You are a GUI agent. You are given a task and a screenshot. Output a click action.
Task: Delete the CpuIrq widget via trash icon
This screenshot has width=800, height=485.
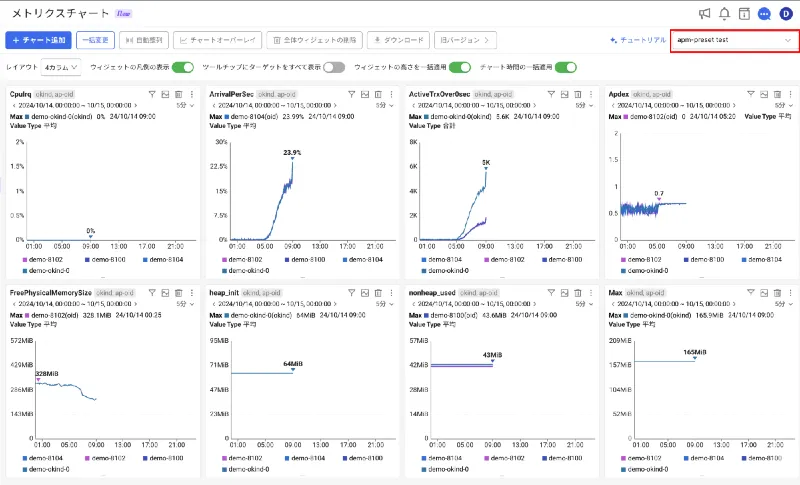179,94
